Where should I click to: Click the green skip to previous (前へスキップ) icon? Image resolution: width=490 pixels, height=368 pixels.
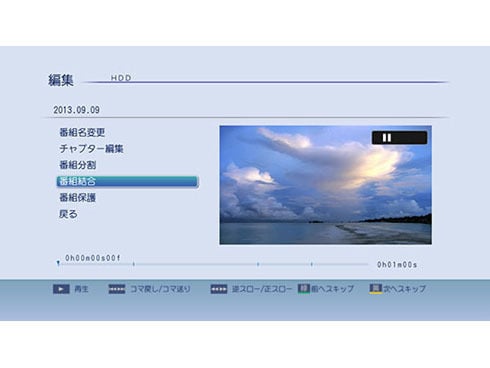click(303, 289)
